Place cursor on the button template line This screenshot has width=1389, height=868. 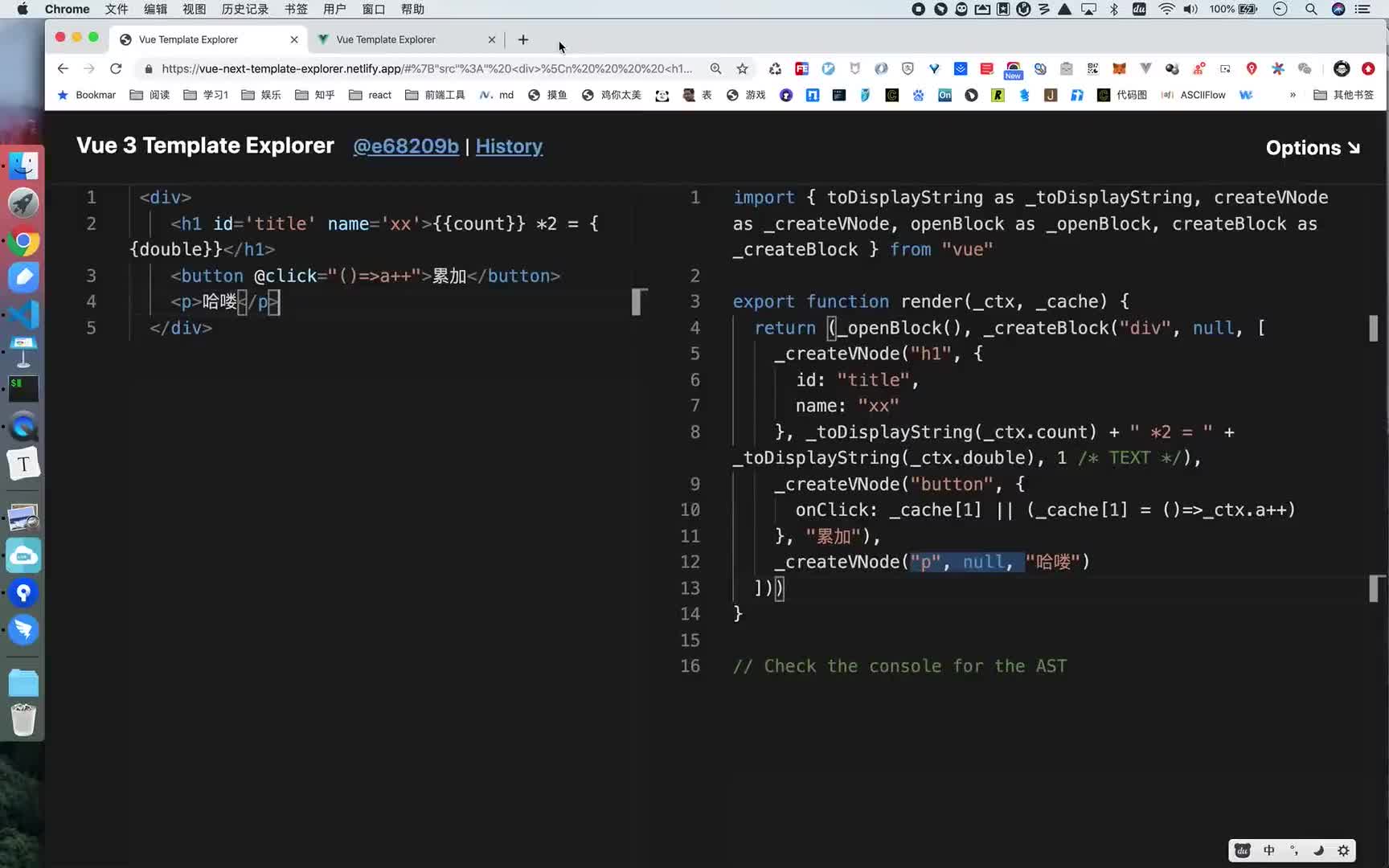click(x=365, y=276)
